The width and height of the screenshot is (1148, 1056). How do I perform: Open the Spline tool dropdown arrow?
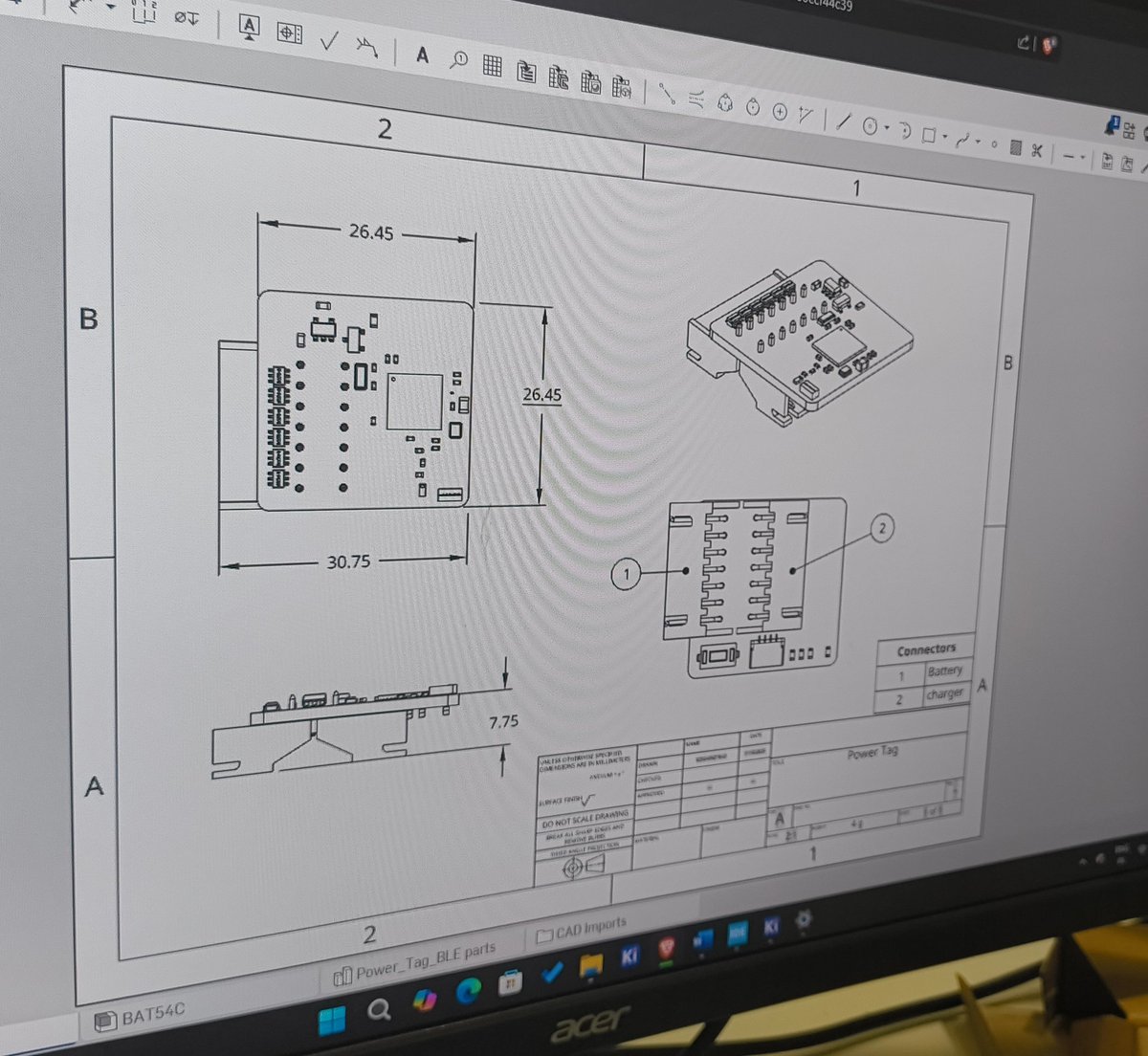(x=979, y=143)
